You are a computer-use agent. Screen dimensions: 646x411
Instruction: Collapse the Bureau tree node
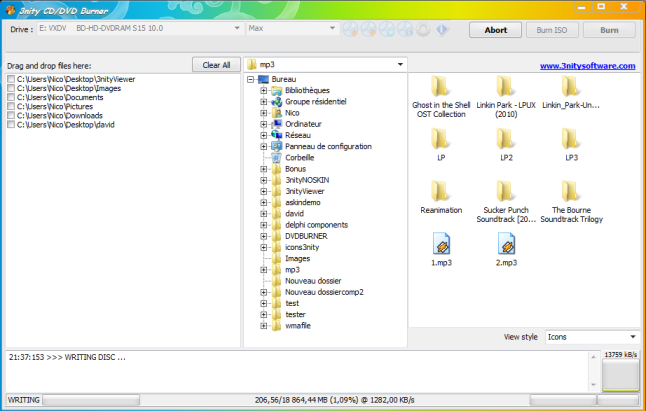250,79
